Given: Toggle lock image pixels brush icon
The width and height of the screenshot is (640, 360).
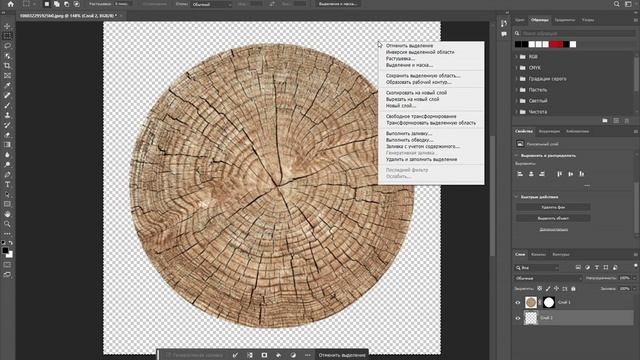Looking at the screenshot, I should 548,289.
